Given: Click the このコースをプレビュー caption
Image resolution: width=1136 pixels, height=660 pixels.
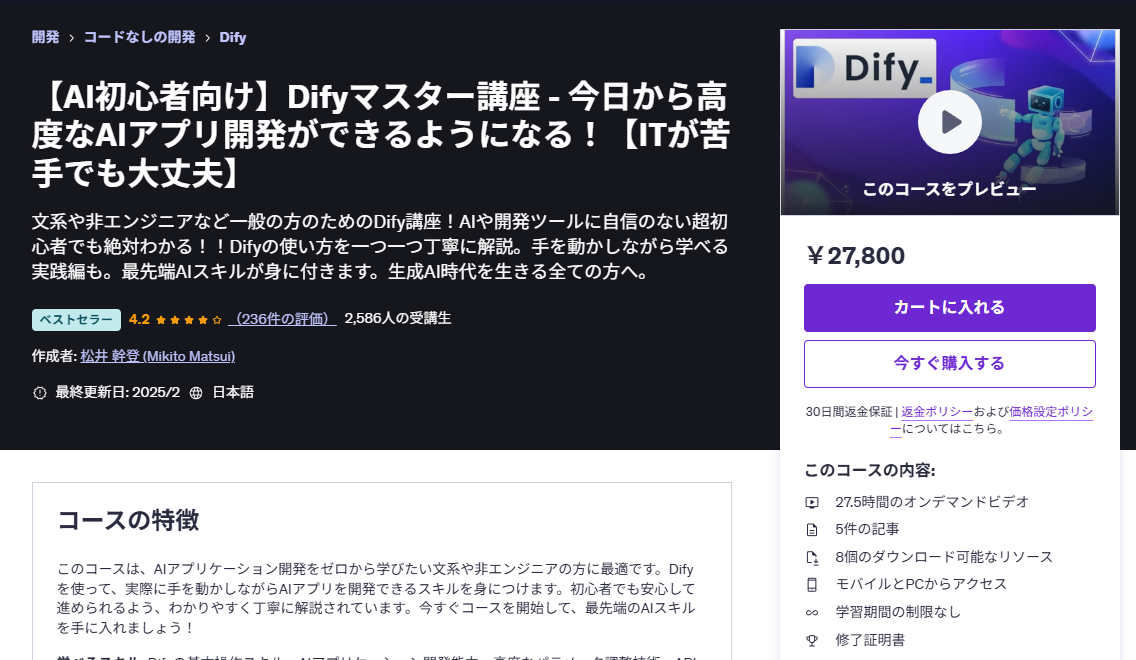Looking at the screenshot, I should click(x=950, y=189).
